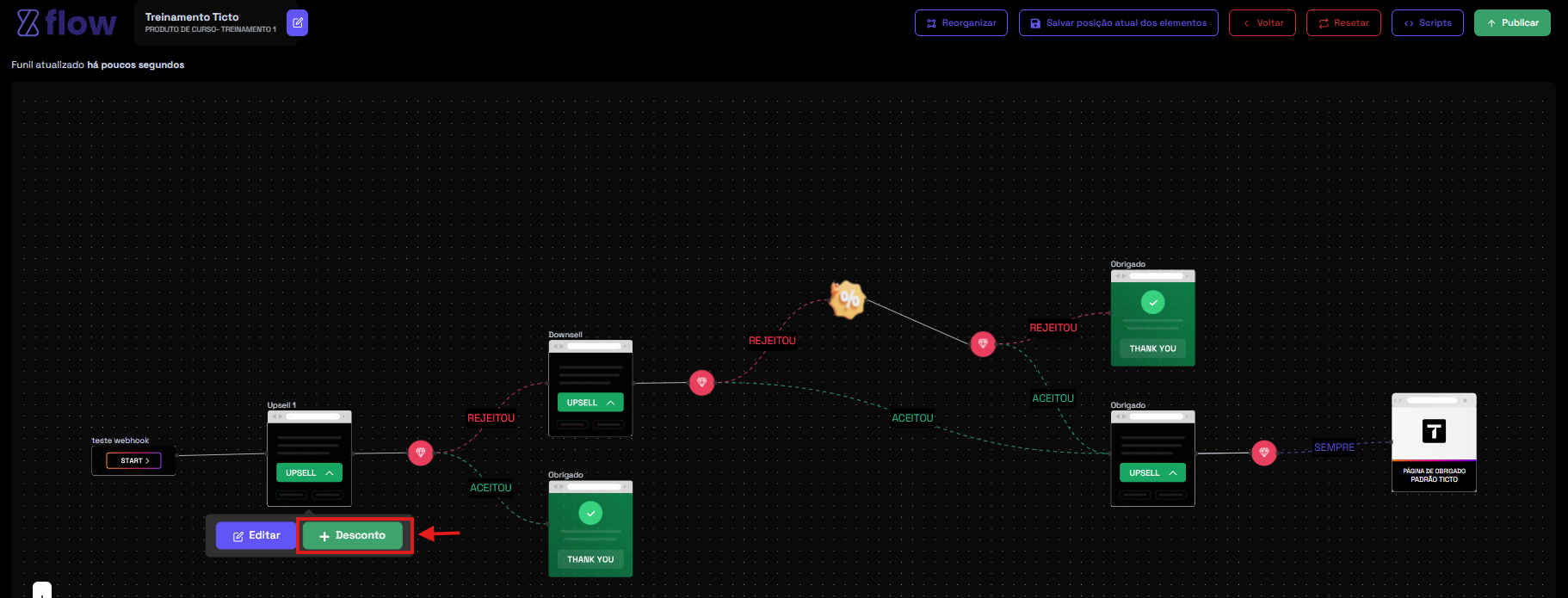Click the Ticto T logo on default thank-you page
1568x598 pixels.
coord(1434,431)
